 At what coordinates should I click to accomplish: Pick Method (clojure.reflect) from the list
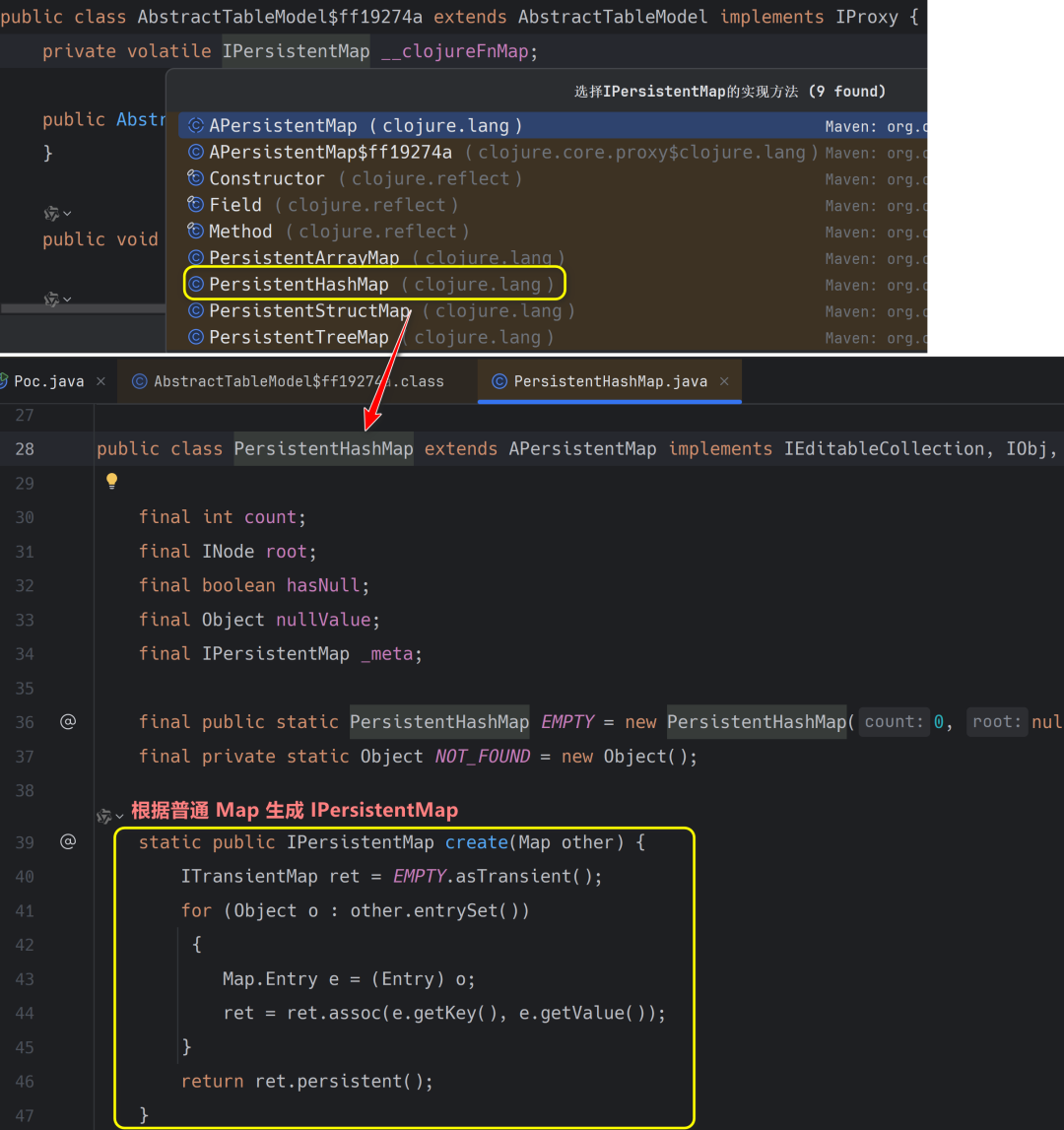coord(552,232)
